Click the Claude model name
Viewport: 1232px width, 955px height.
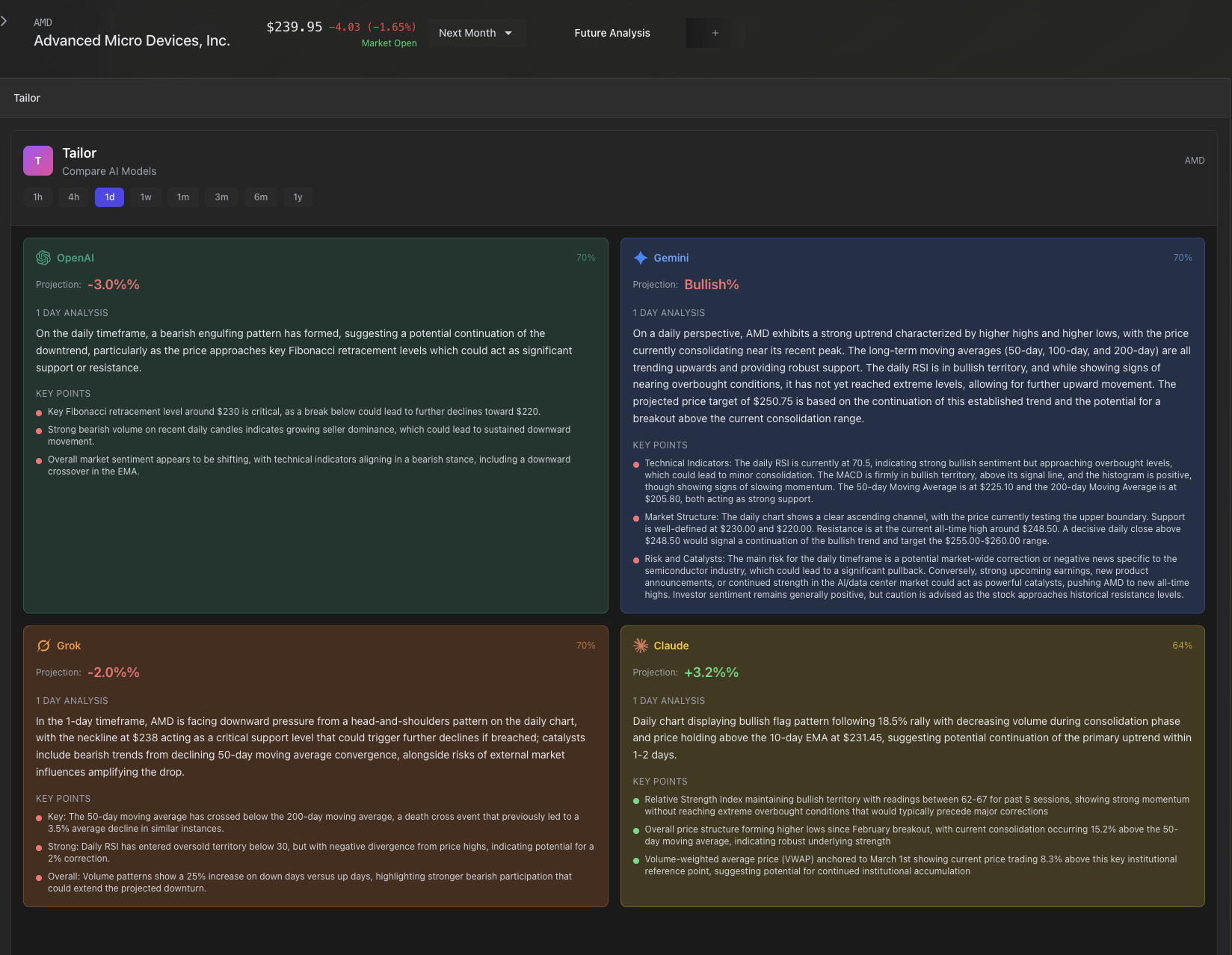671,646
